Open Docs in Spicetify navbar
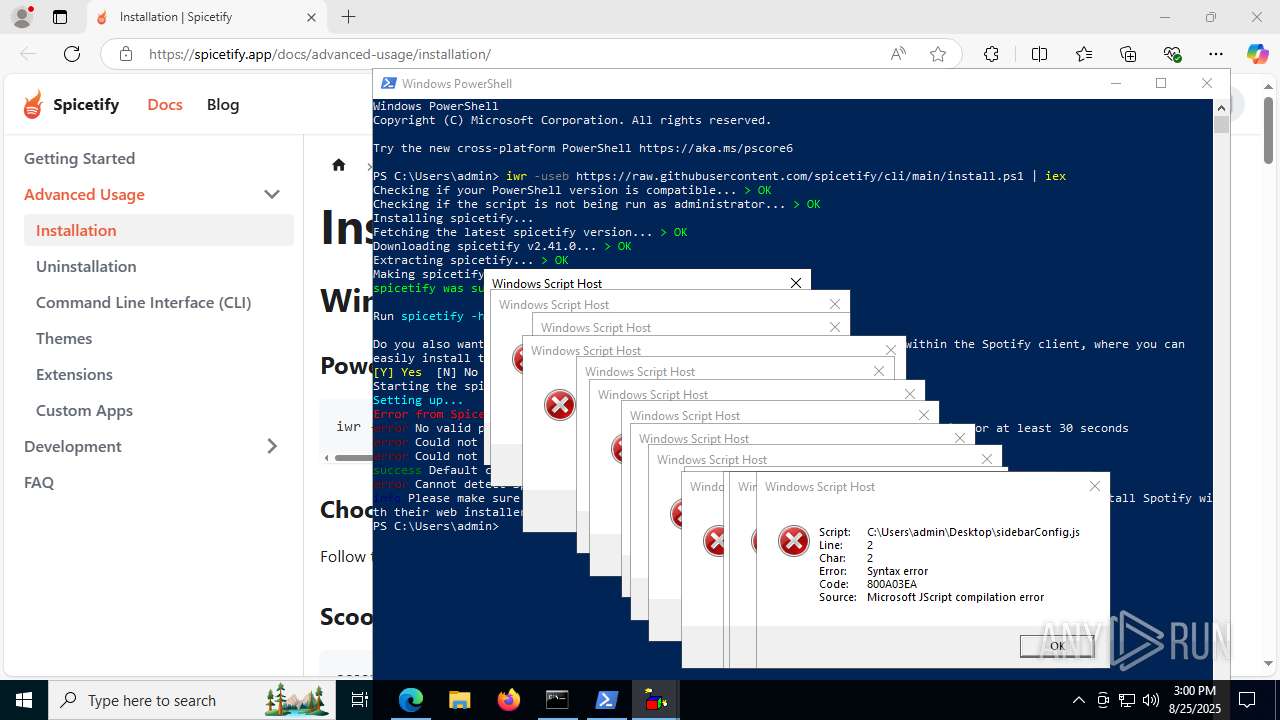This screenshot has height=720, width=1280. point(165,104)
